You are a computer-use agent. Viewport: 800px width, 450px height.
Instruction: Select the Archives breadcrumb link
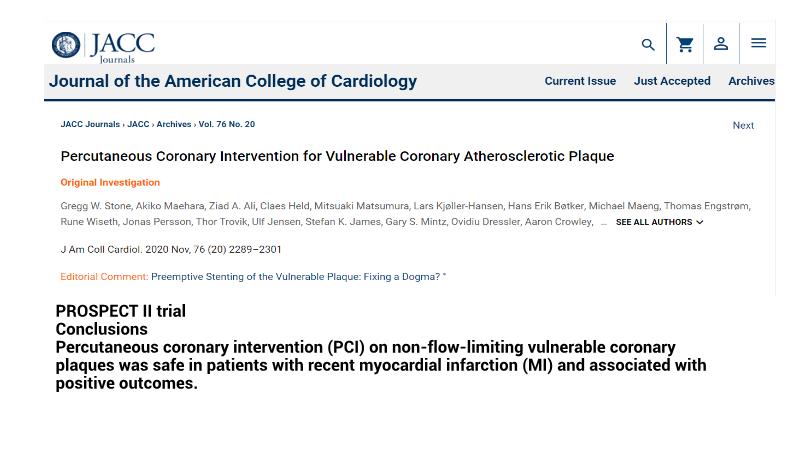(173, 125)
